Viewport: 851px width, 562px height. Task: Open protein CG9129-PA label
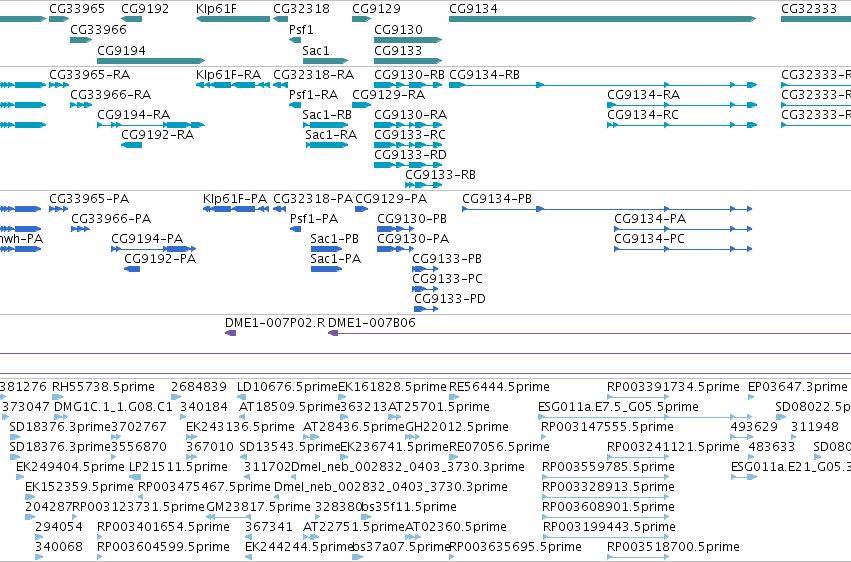391,199
